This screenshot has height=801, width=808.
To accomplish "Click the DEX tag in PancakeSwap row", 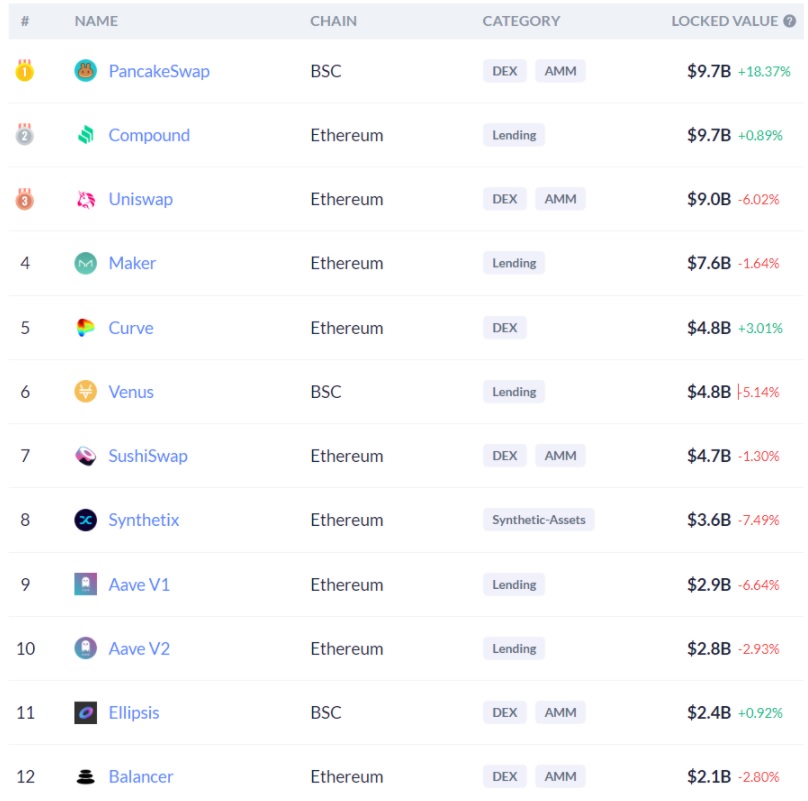I will click(x=504, y=71).
